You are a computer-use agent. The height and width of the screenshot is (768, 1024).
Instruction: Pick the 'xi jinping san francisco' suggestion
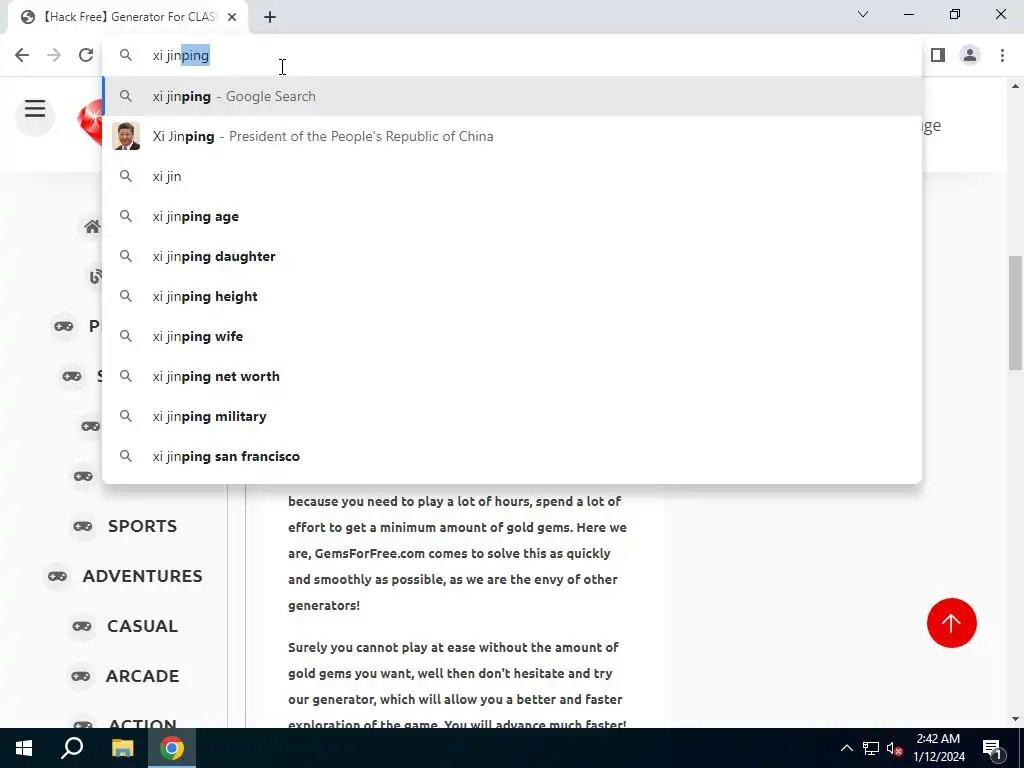[512, 456]
